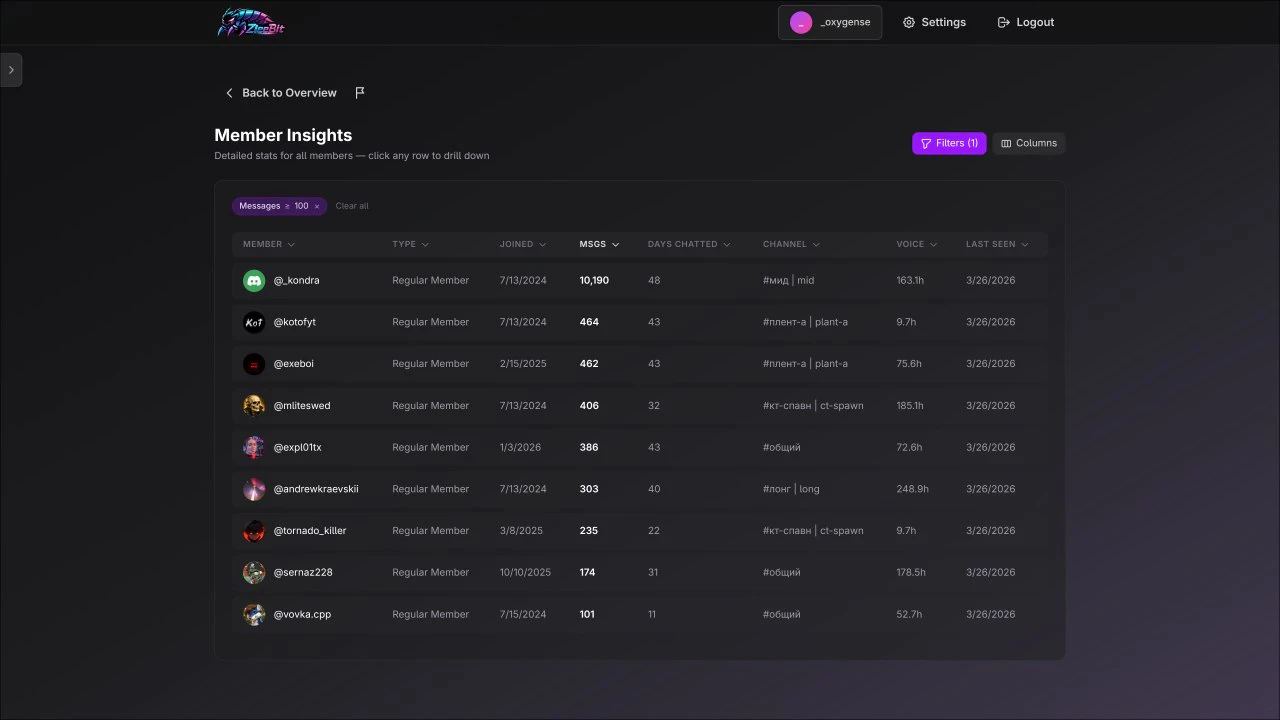Screen dimensions: 1280x720
Task: Click the 7/15/2024 joined date
Action: tap(523, 614)
